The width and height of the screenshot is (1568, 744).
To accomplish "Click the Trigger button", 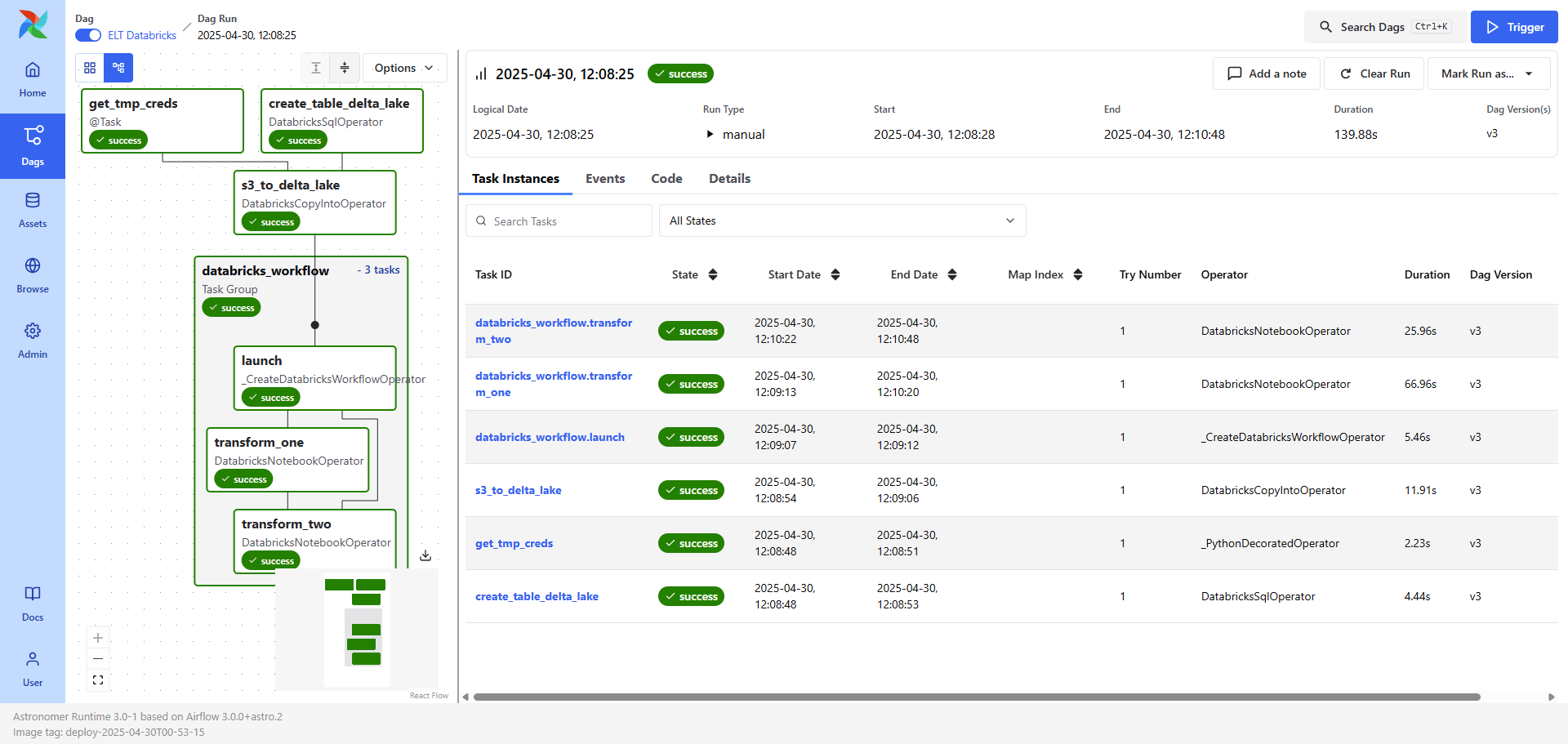I will pyautogui.click(x=1514, y=27).
